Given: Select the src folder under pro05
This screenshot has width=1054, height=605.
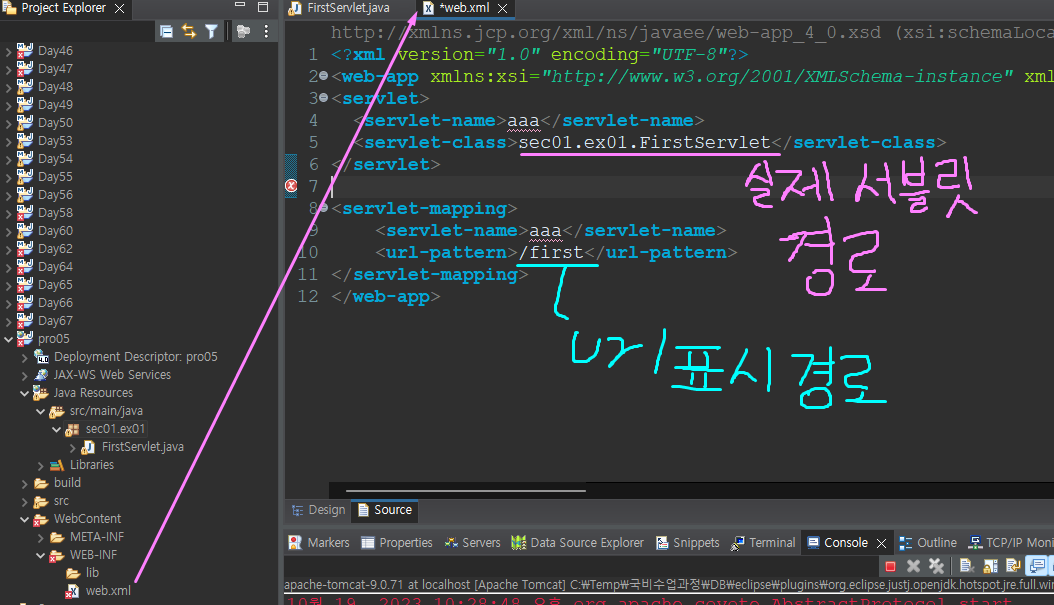Looking at the screenshot, I should click(61, 501).
